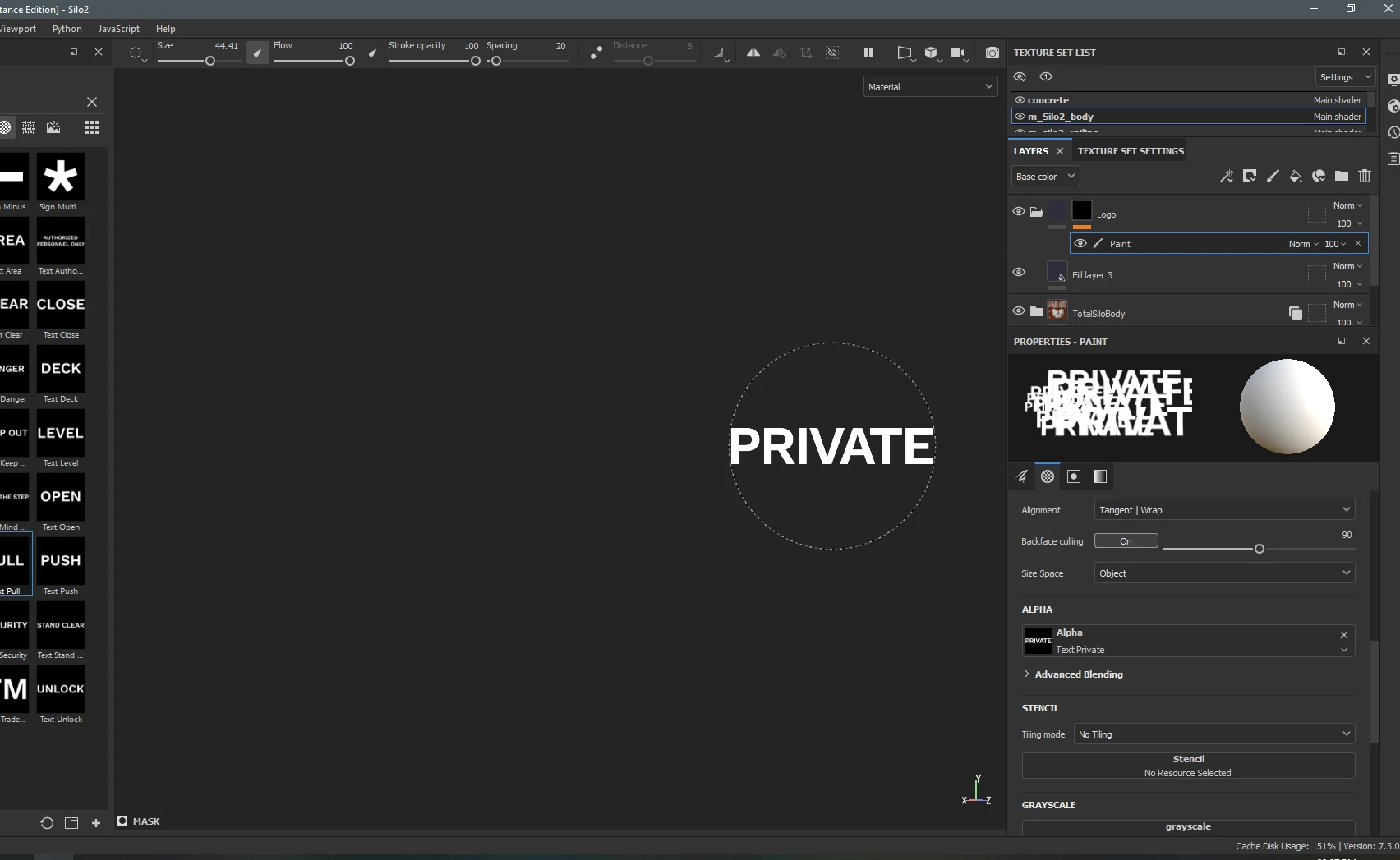1400x860 pixels.
Task: Click the Size slider handle
Action: [210, 61]
